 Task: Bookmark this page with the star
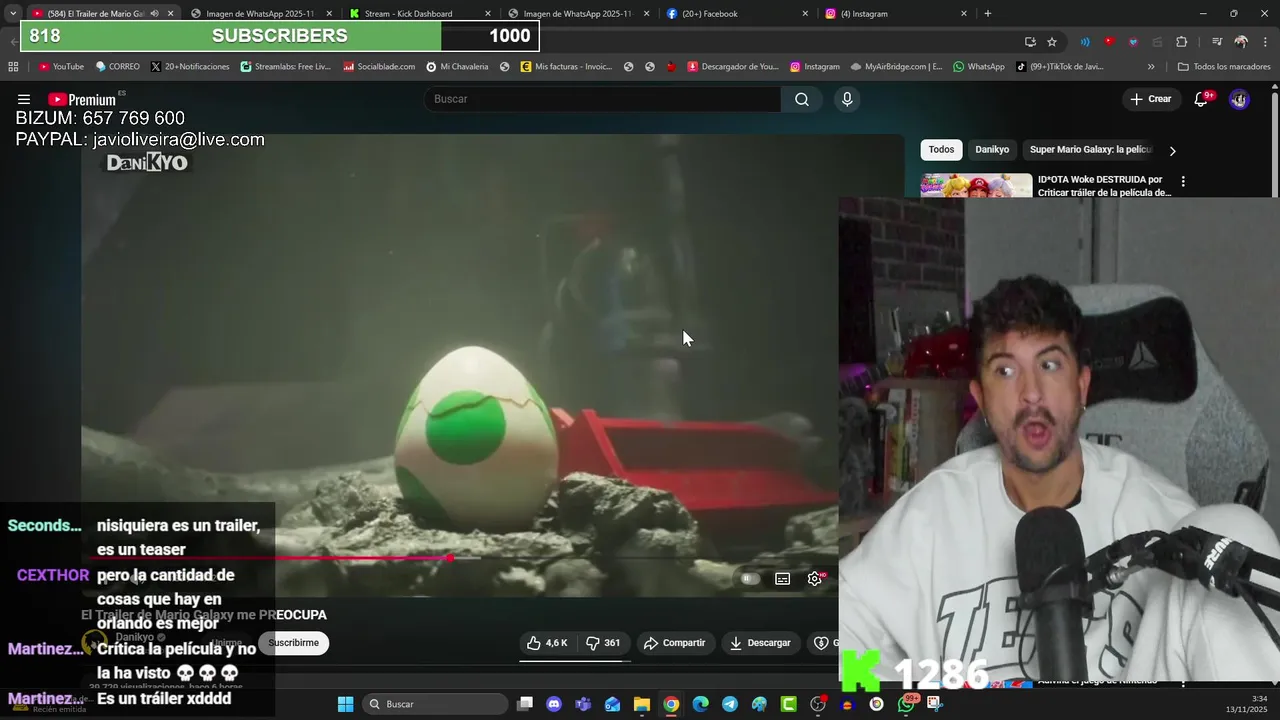1052,41
